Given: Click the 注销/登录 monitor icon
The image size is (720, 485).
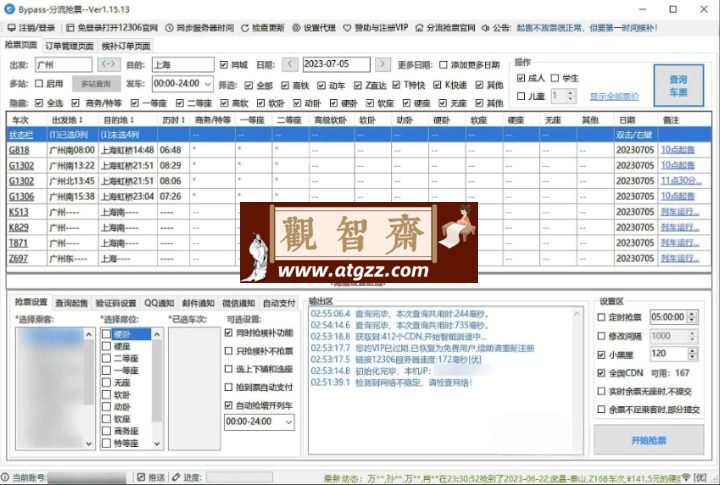Looking at the screenshot, I should point(11,28).
